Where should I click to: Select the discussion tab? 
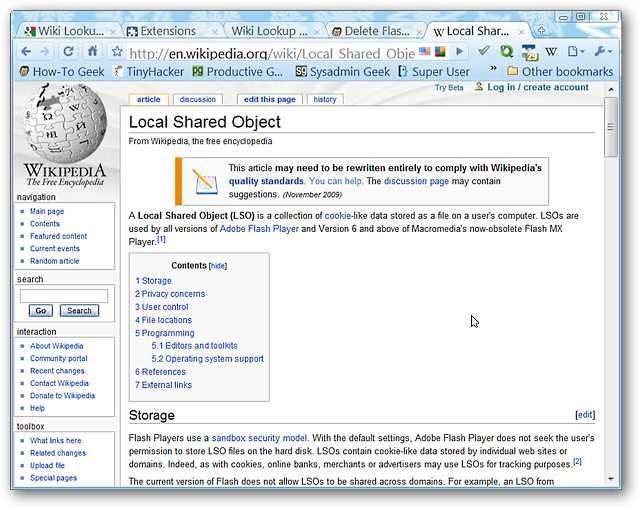point(198,99)
